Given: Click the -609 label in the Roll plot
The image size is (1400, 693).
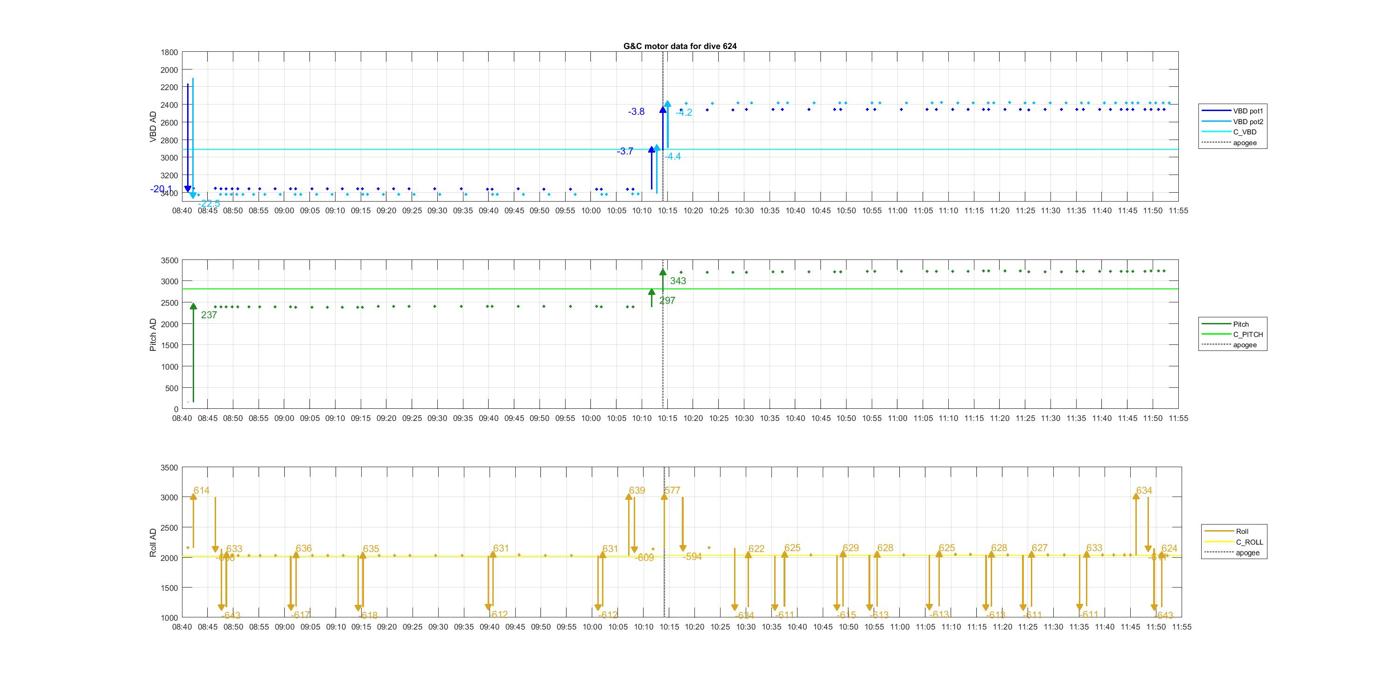Looking at the screenshot, I should point(645,558).
